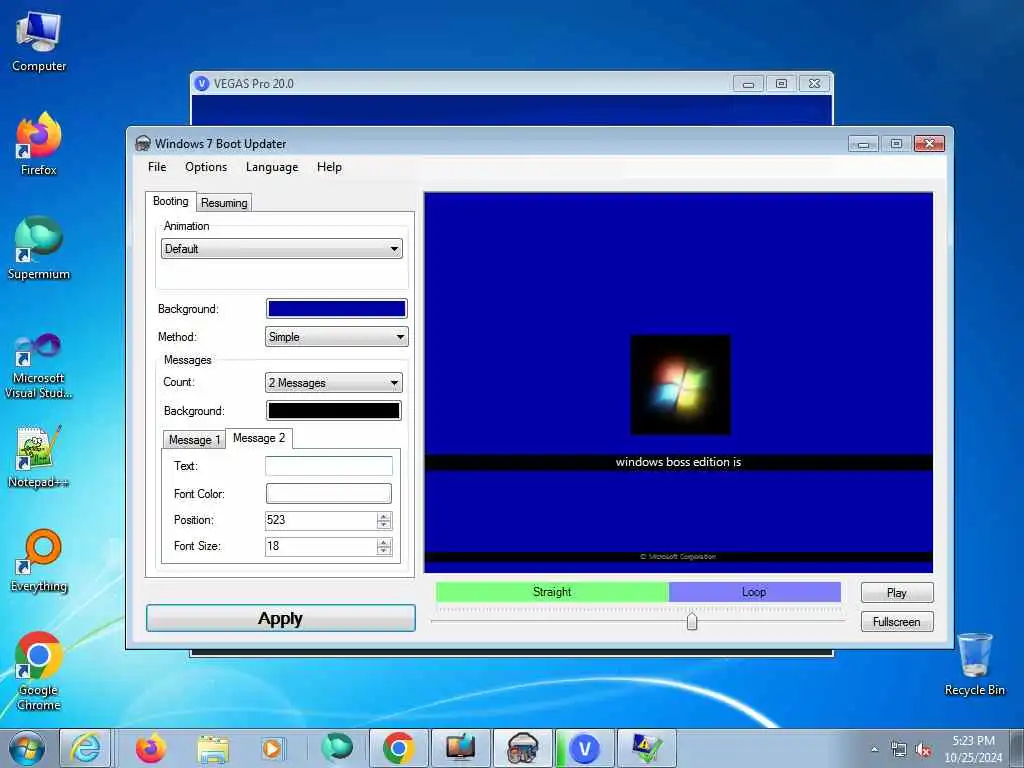
Task: Open the Firefox desktop shortcut
Action: click(x=39, y=144)
